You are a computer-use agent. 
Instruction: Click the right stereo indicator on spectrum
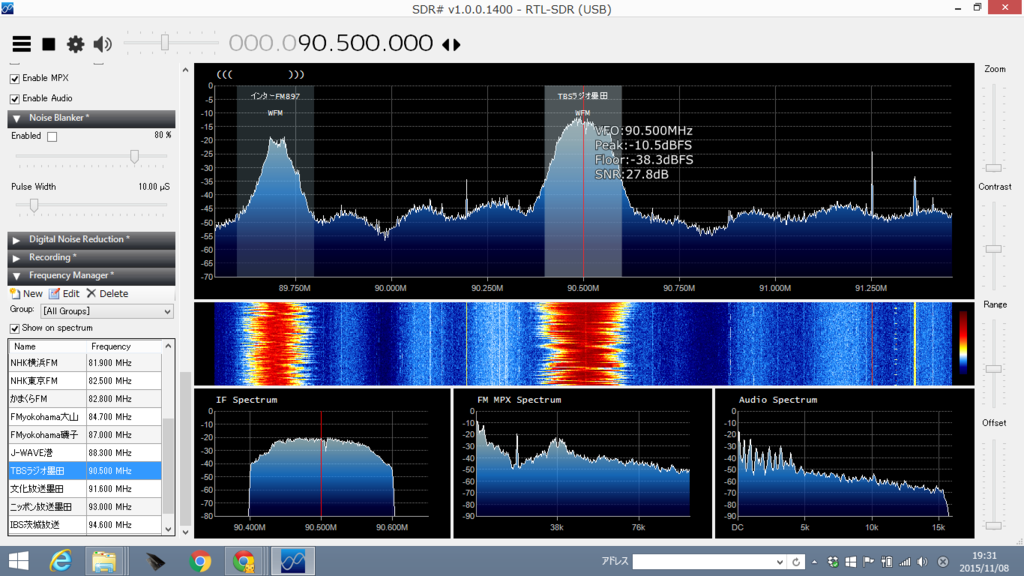click(x=296, y=74)
